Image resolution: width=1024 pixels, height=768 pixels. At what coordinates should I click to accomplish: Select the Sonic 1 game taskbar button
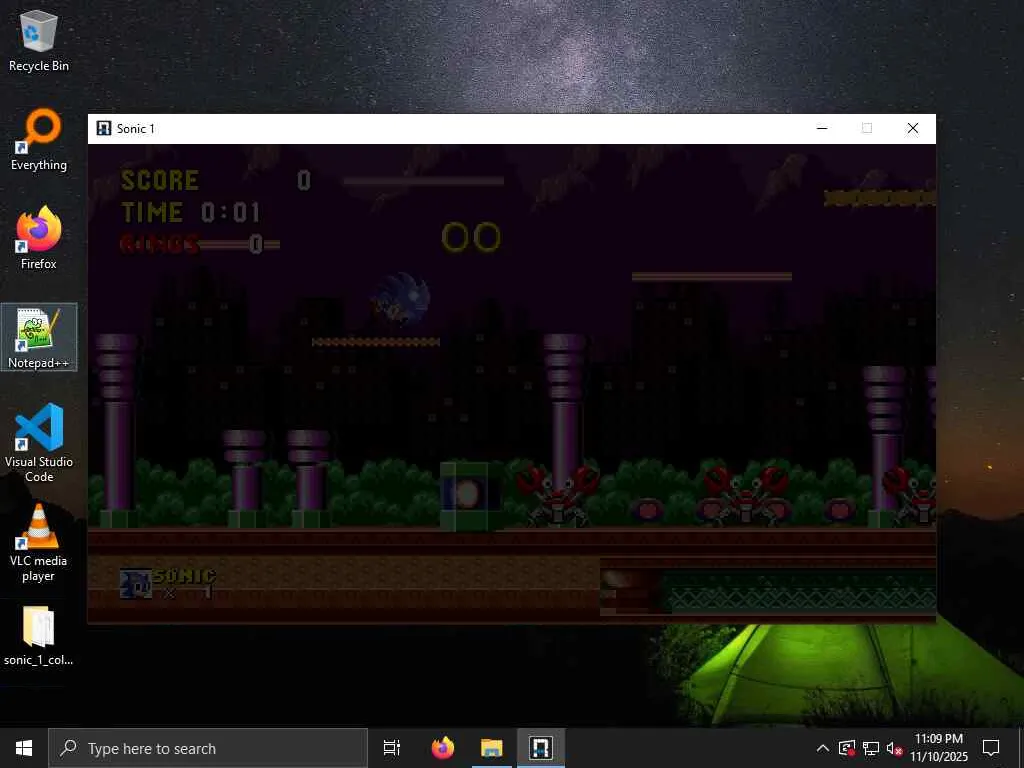coord(541,748)
